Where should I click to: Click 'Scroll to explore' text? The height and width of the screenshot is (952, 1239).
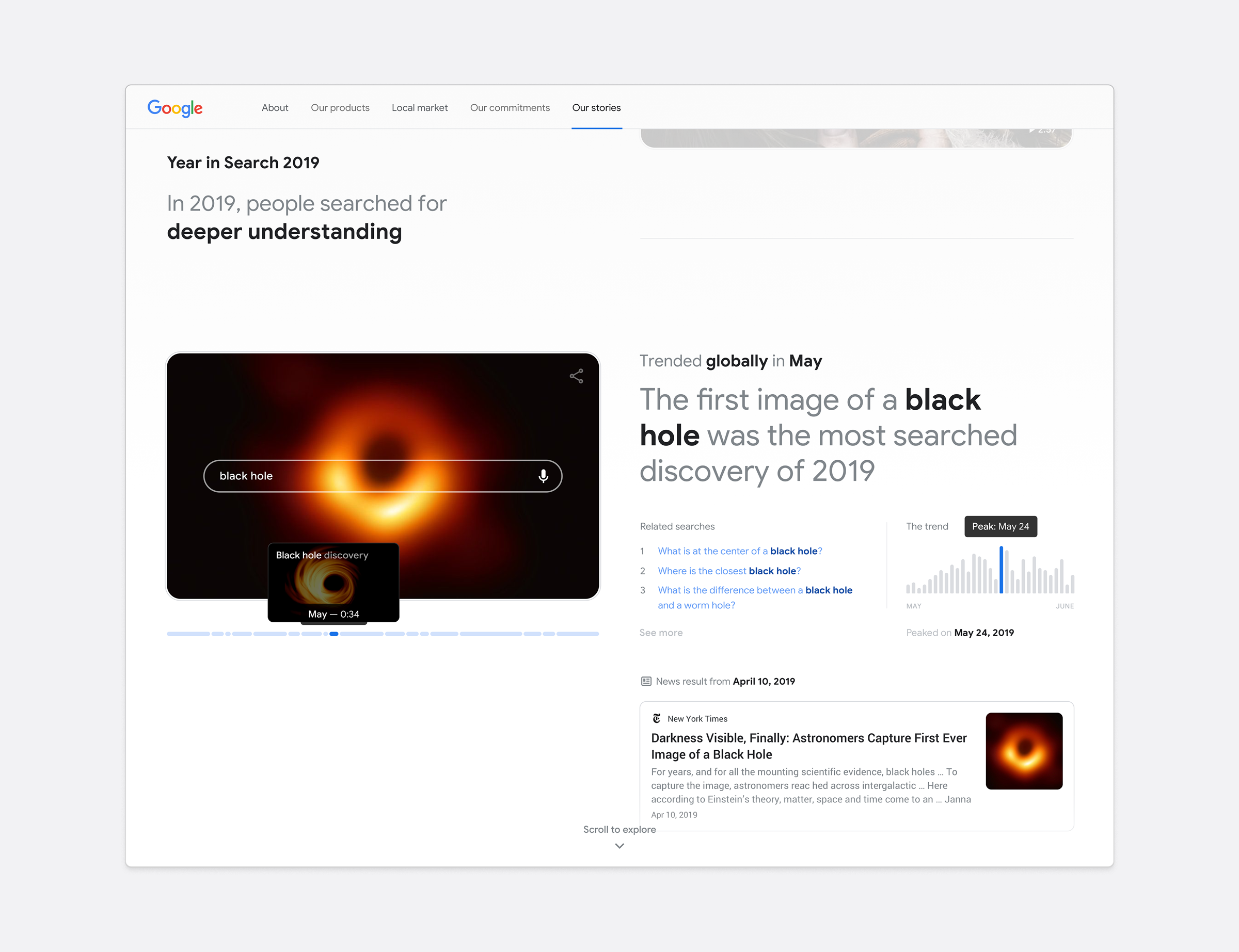(619, 829)
